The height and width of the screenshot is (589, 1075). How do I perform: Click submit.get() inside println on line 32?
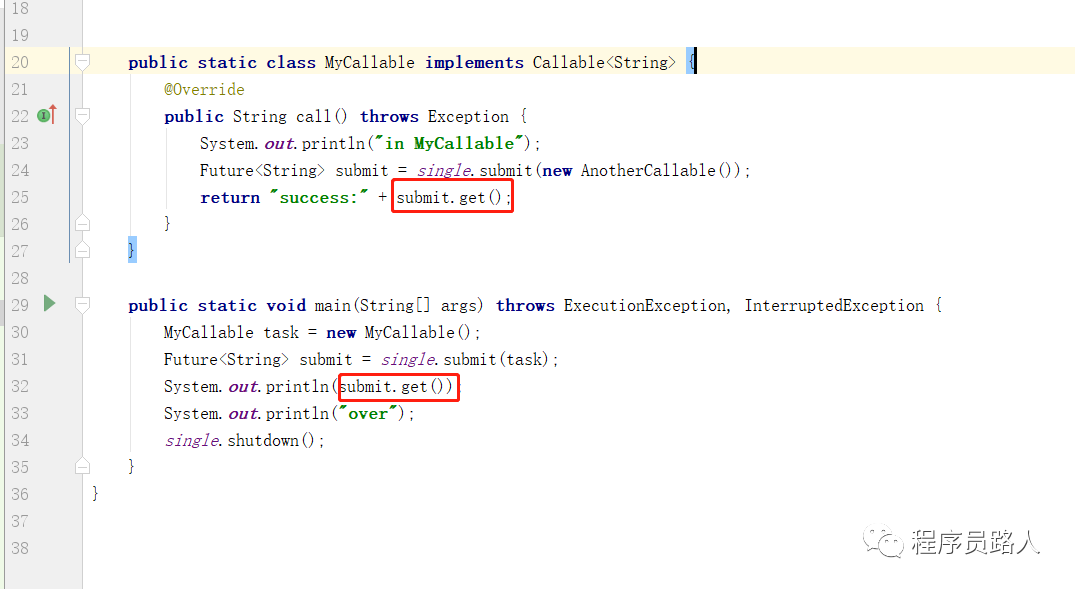point(393,387)
